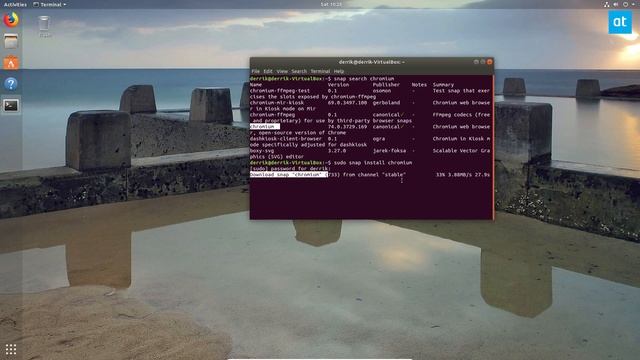Launch Firefox from the dock
Screen dimensions: 640x360
coord(11,20)
